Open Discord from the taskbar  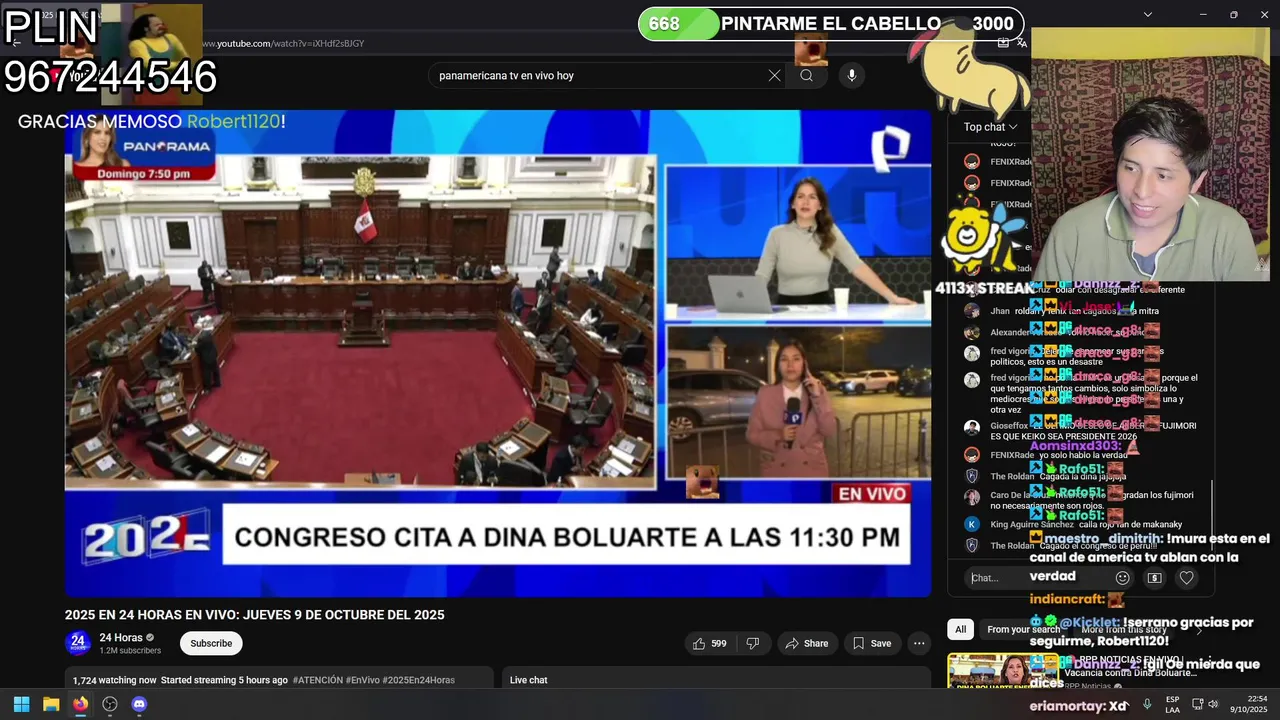(x=139, y=704)
